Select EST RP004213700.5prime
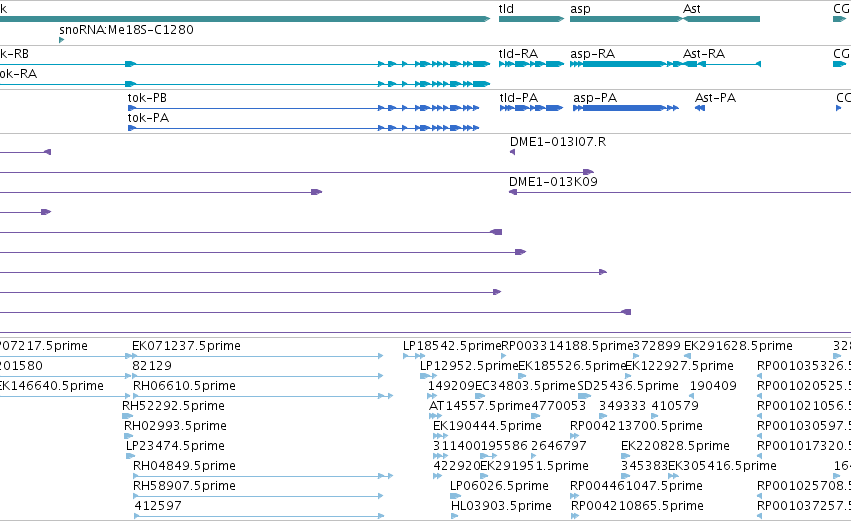The width and height of the screenshot is (851, 521). coord(636,426)
